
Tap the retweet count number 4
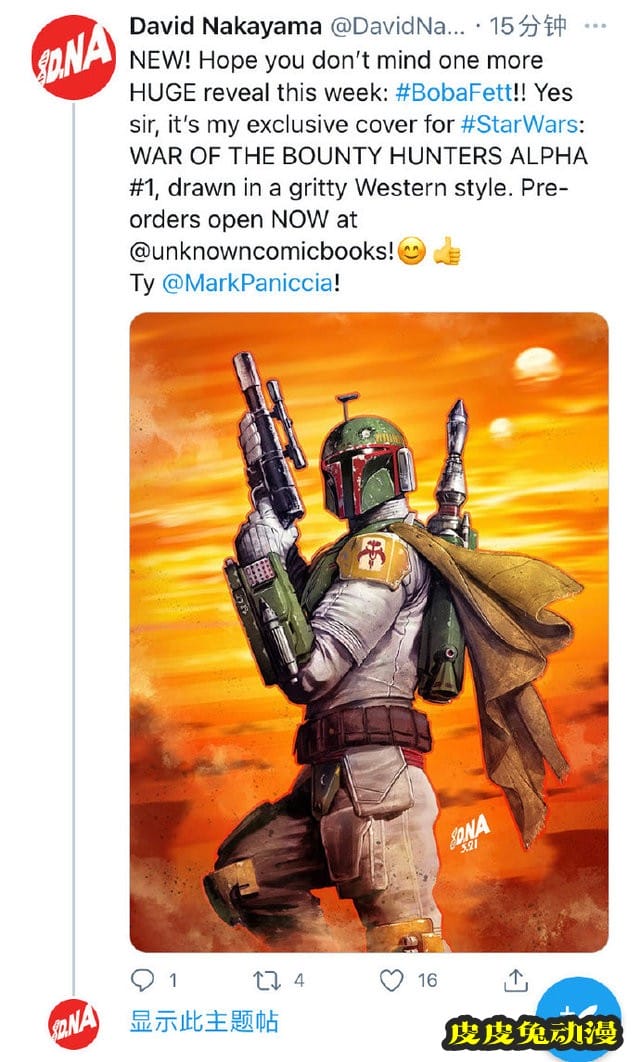coord(299,980)
